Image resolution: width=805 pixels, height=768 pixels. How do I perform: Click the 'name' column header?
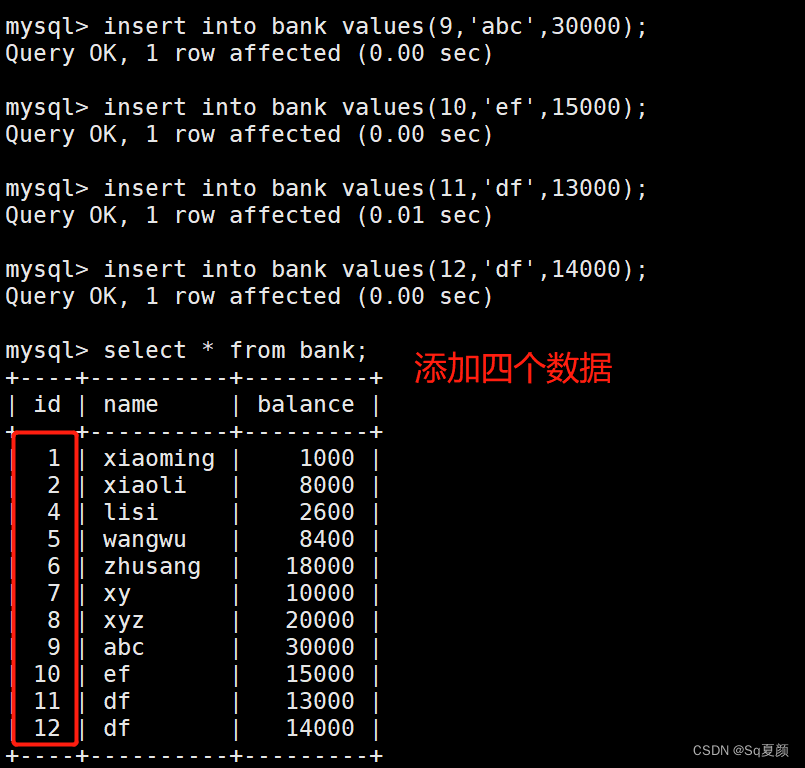(131, 405)
